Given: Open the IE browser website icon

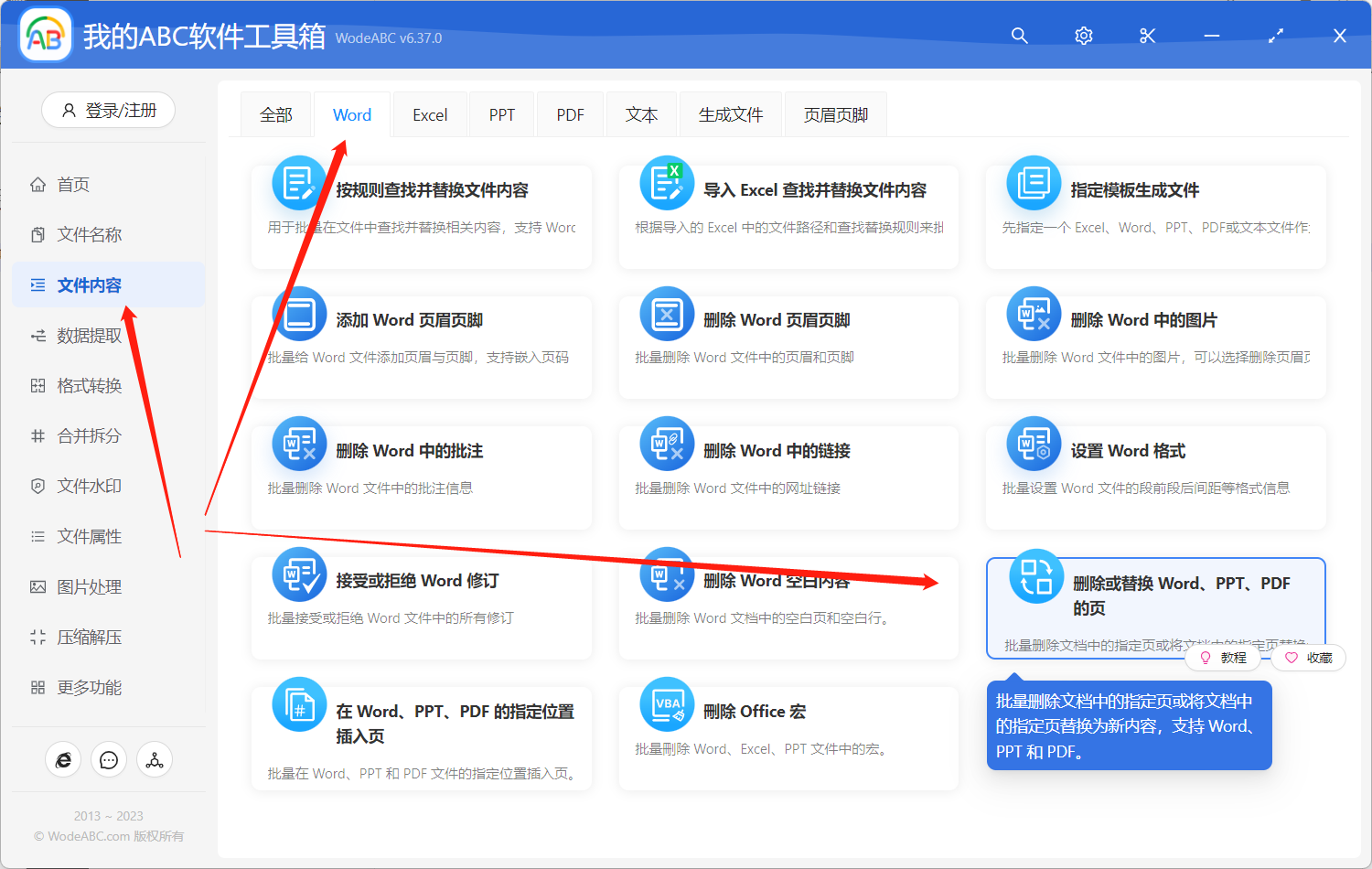Looking at the screenshot, I should 63,759.
